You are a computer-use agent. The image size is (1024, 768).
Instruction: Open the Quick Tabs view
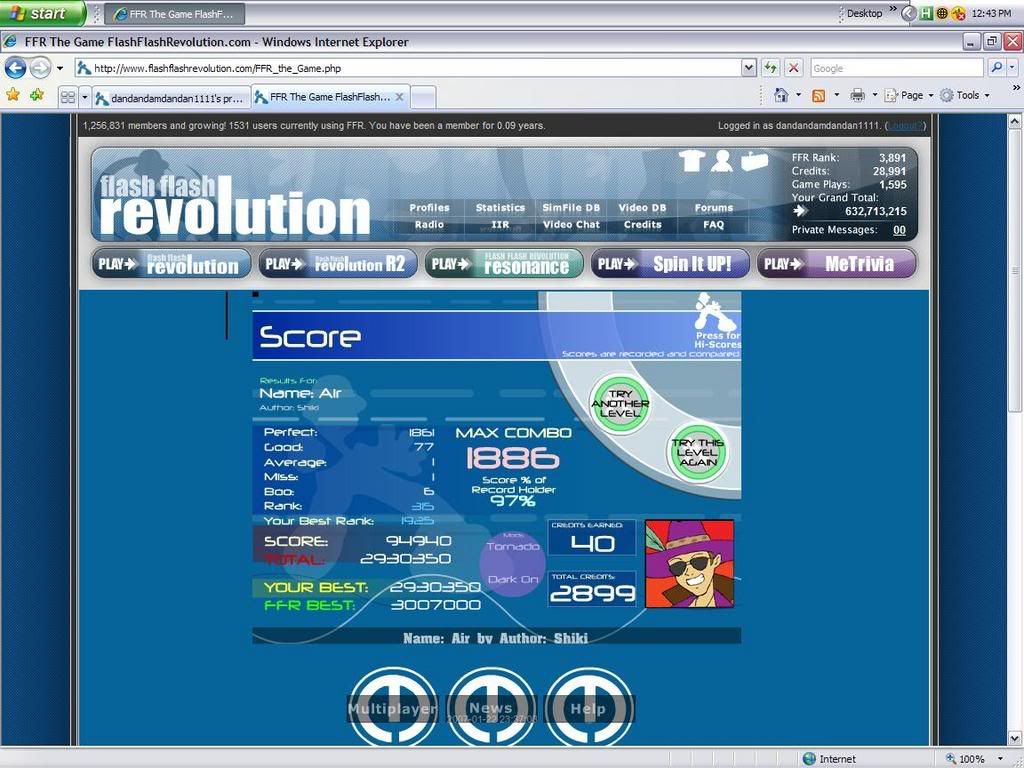pyautogui.click(x=68, y=97)
